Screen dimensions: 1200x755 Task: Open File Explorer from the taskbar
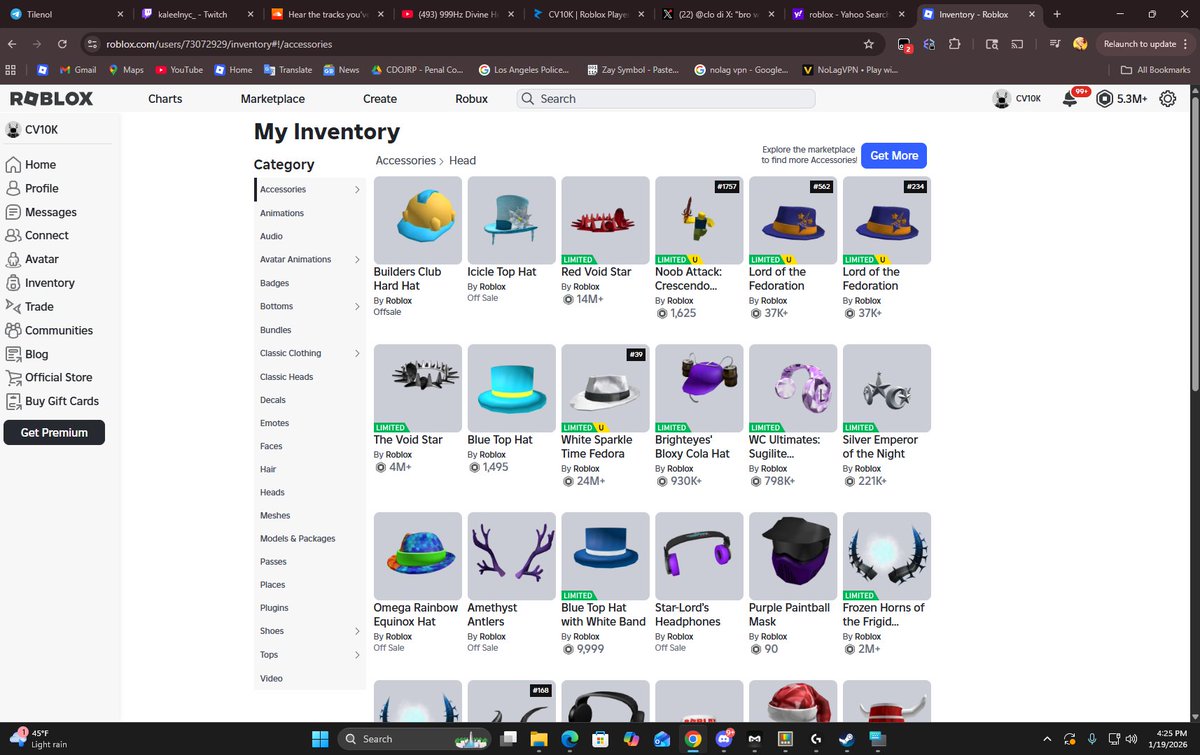(539, 739)
